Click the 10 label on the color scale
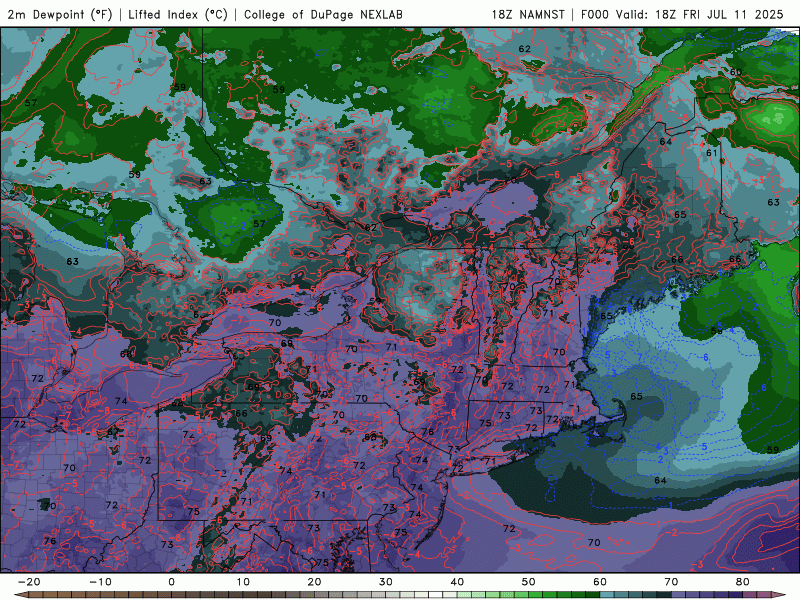This screenshot has width=800, height=600. (x=243, y=582)
